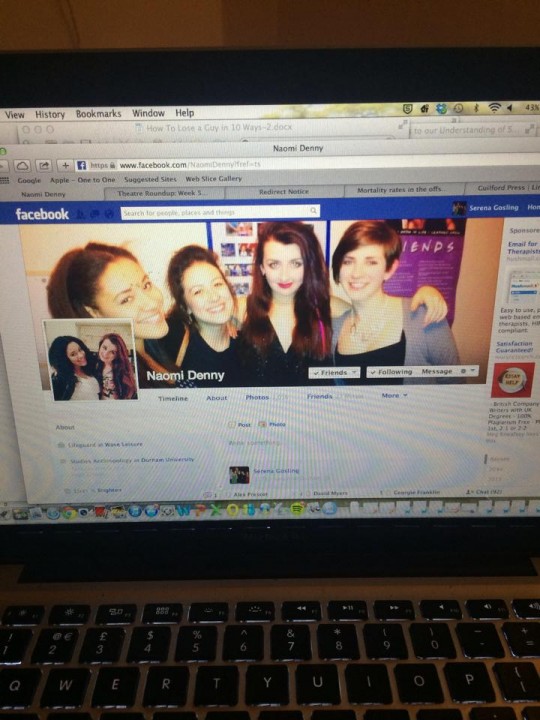Open the notifications globe icon in Facebook header
This screenshot has height=720, width=540.
pyautogui.click(x=109, y=214)
